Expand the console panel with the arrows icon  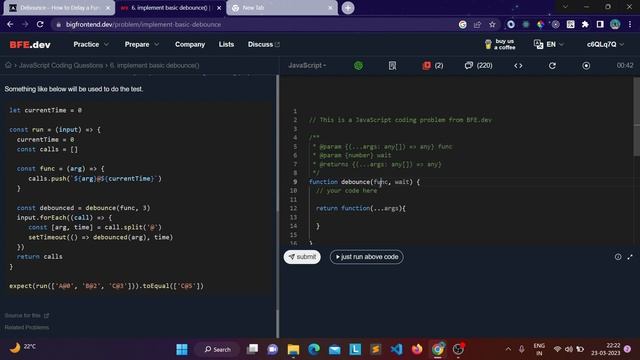(x=630, y=257)
